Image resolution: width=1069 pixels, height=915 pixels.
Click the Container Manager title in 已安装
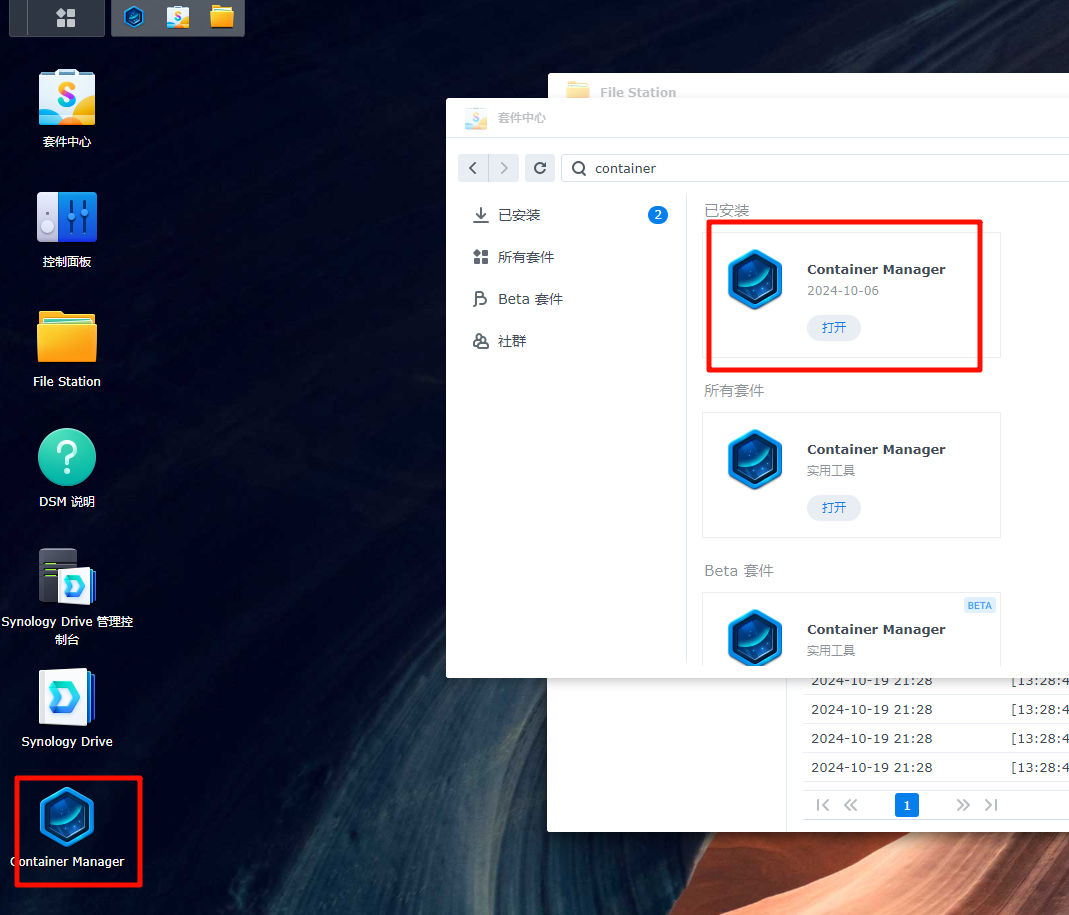click(x=876, y=269)
